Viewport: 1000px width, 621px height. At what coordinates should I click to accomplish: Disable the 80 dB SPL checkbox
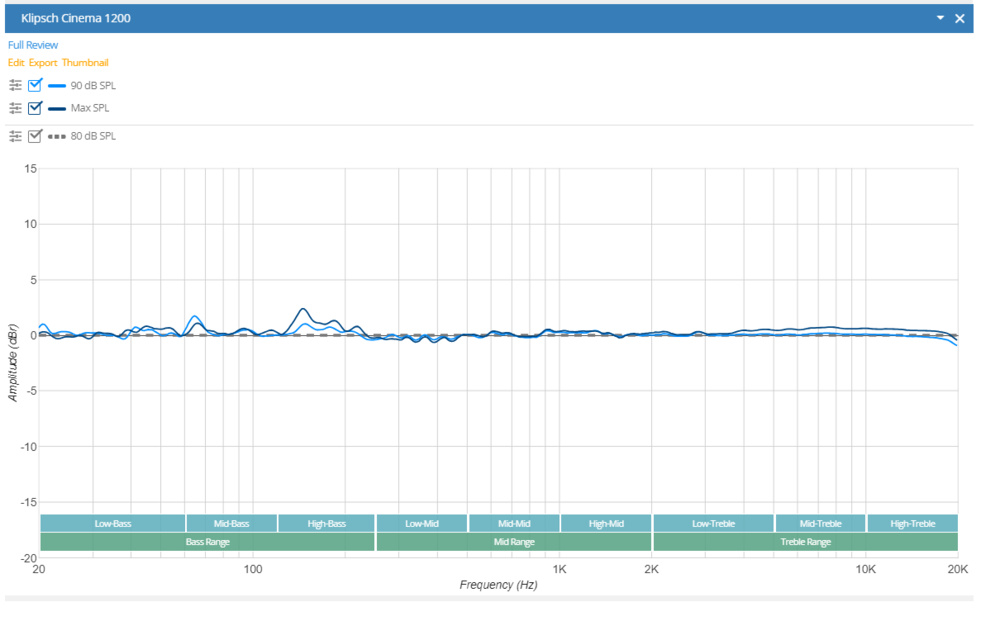click(x=35, y=136)
